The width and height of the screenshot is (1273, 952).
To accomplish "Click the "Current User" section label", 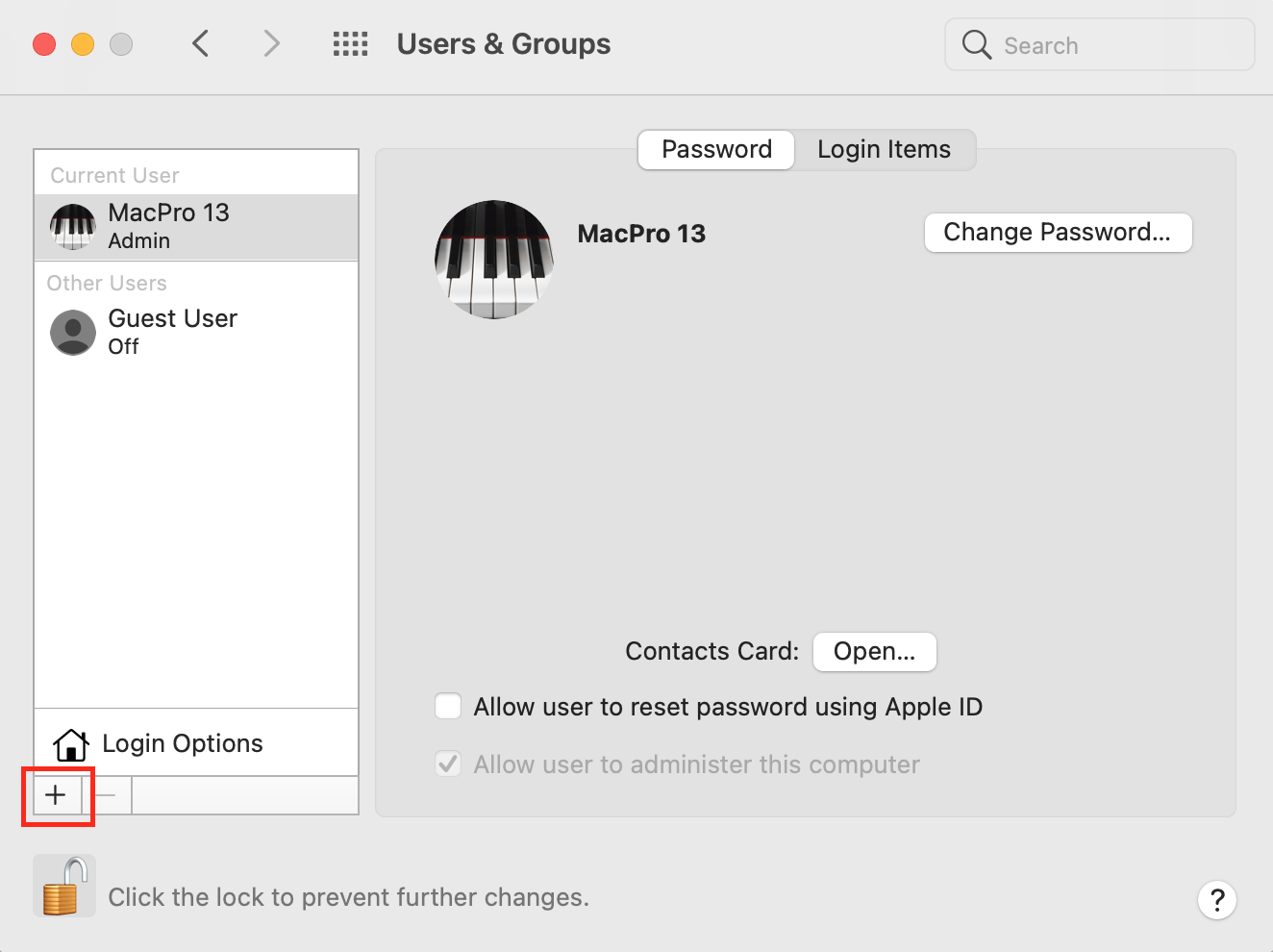I will point(114,176).
